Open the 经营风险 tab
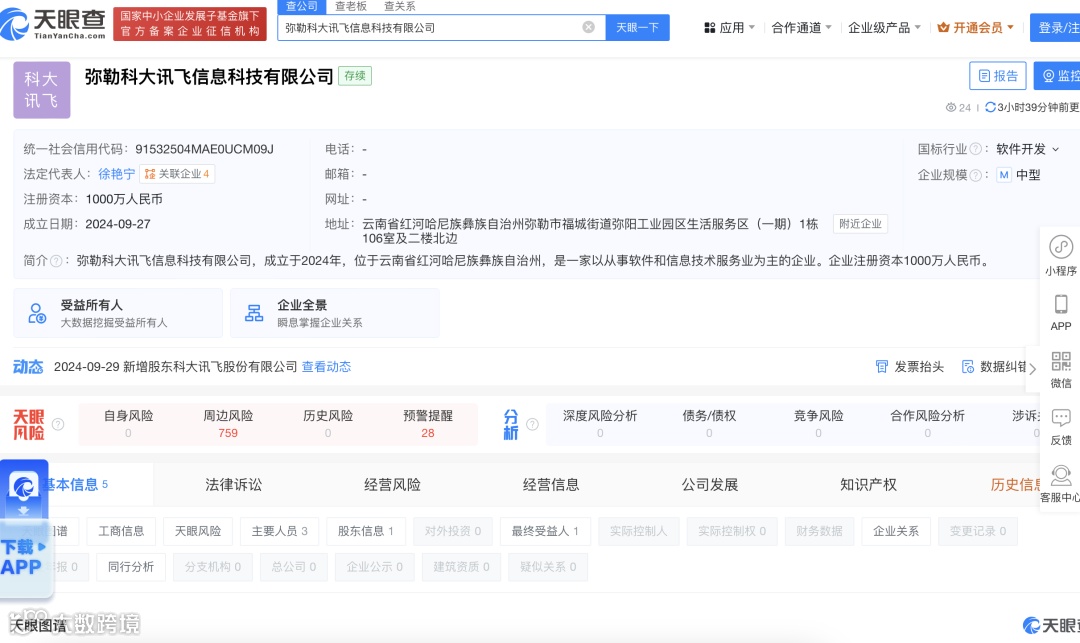 tap(392, 485)
